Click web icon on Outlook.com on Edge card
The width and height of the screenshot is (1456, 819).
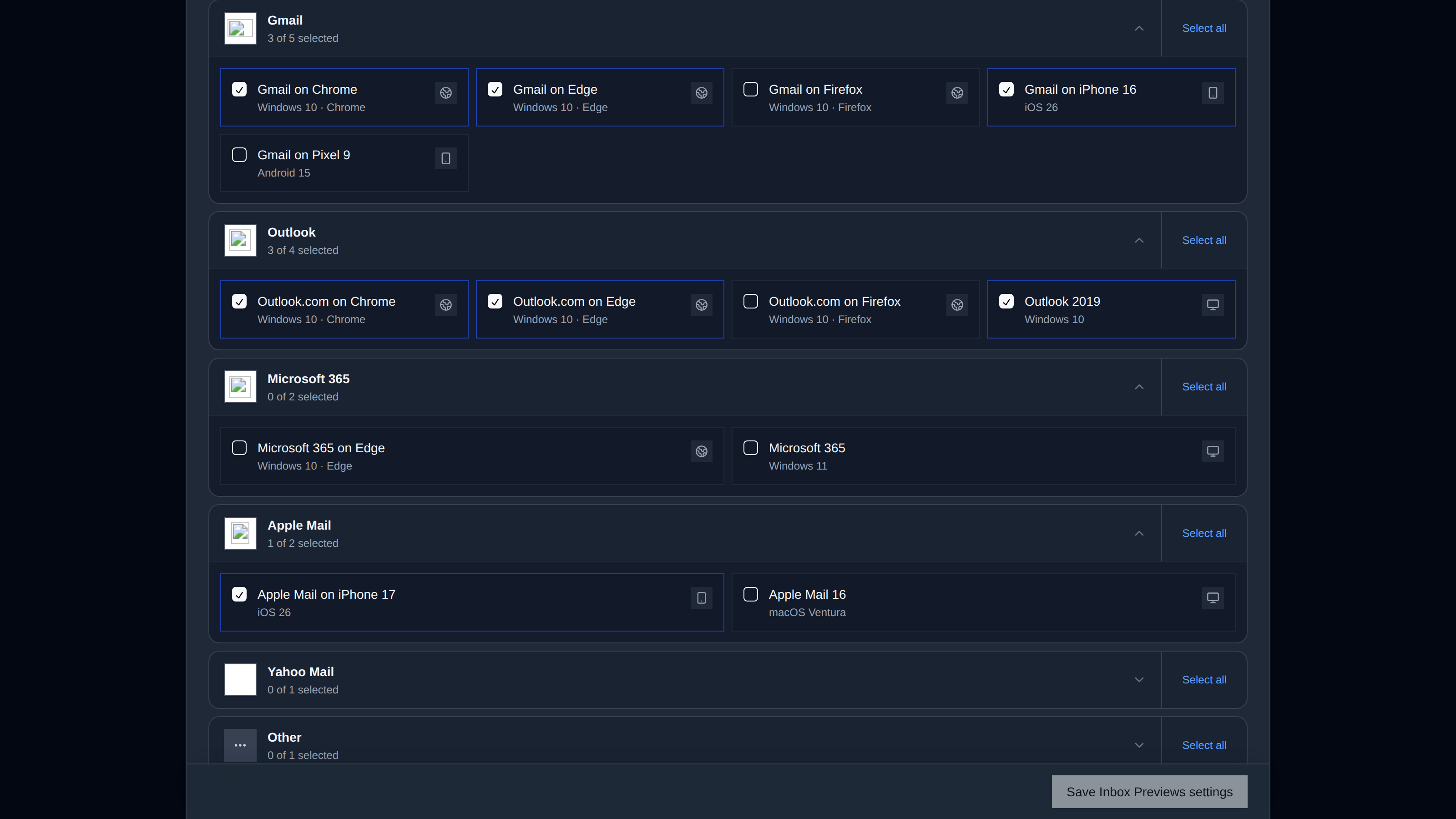(x=702, y=305)
